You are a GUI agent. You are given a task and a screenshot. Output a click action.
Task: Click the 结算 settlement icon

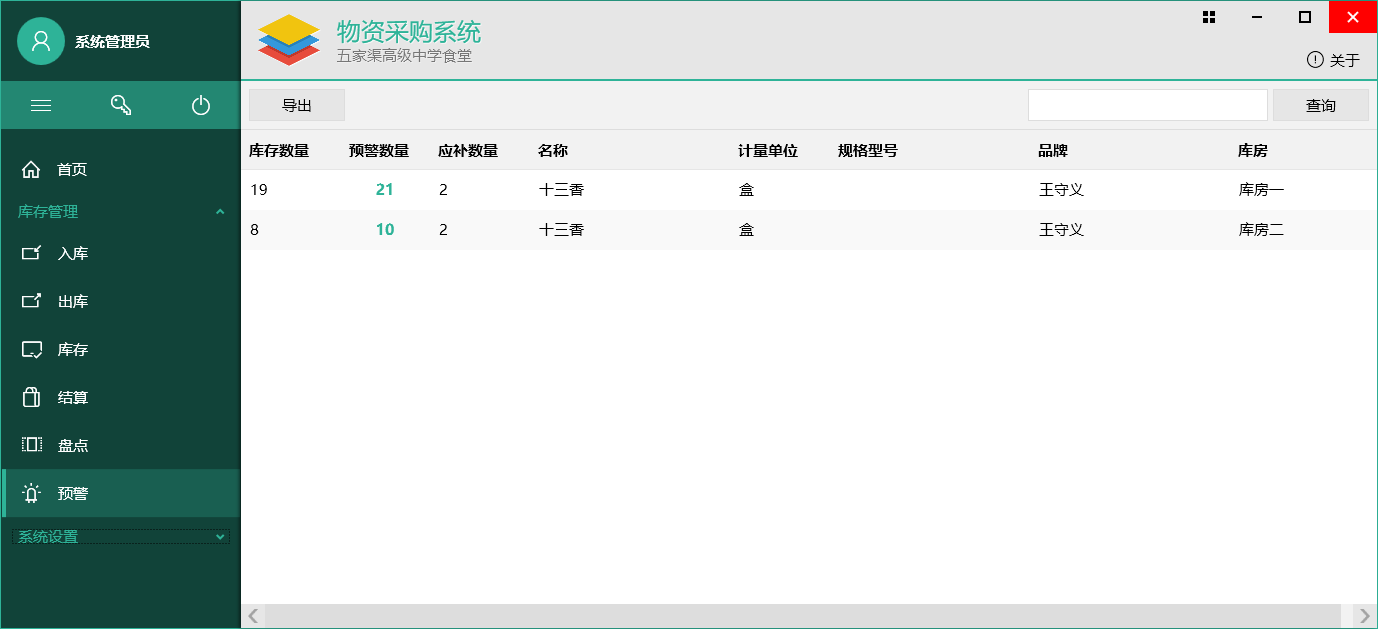tap(32, 397)
